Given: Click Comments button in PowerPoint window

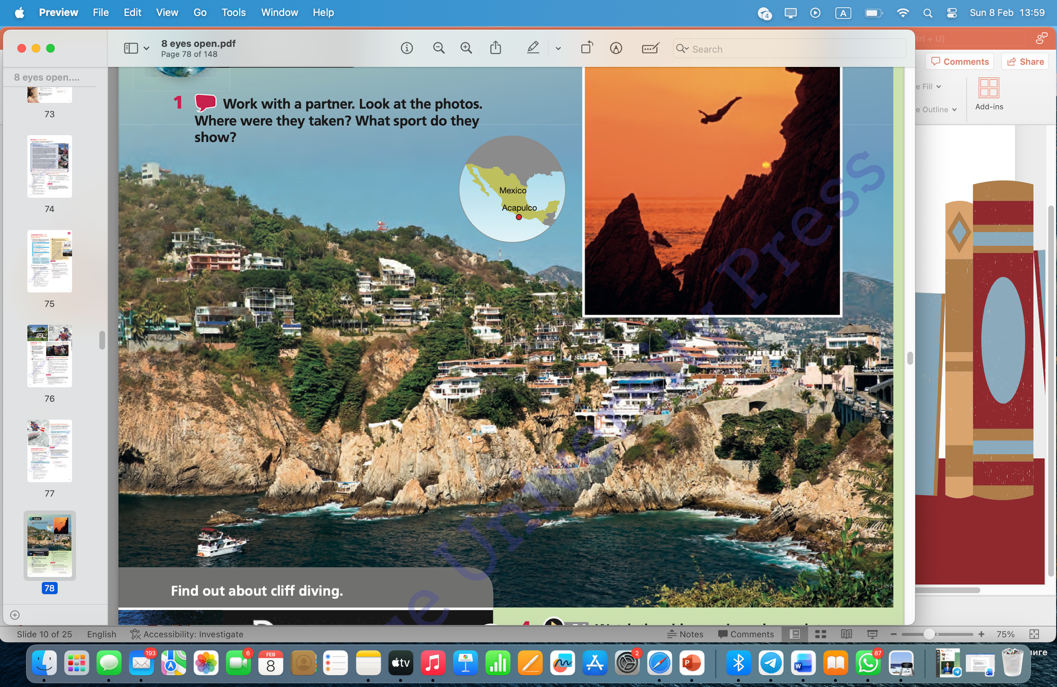Looking at the screenshot, I should coord(960,61).
